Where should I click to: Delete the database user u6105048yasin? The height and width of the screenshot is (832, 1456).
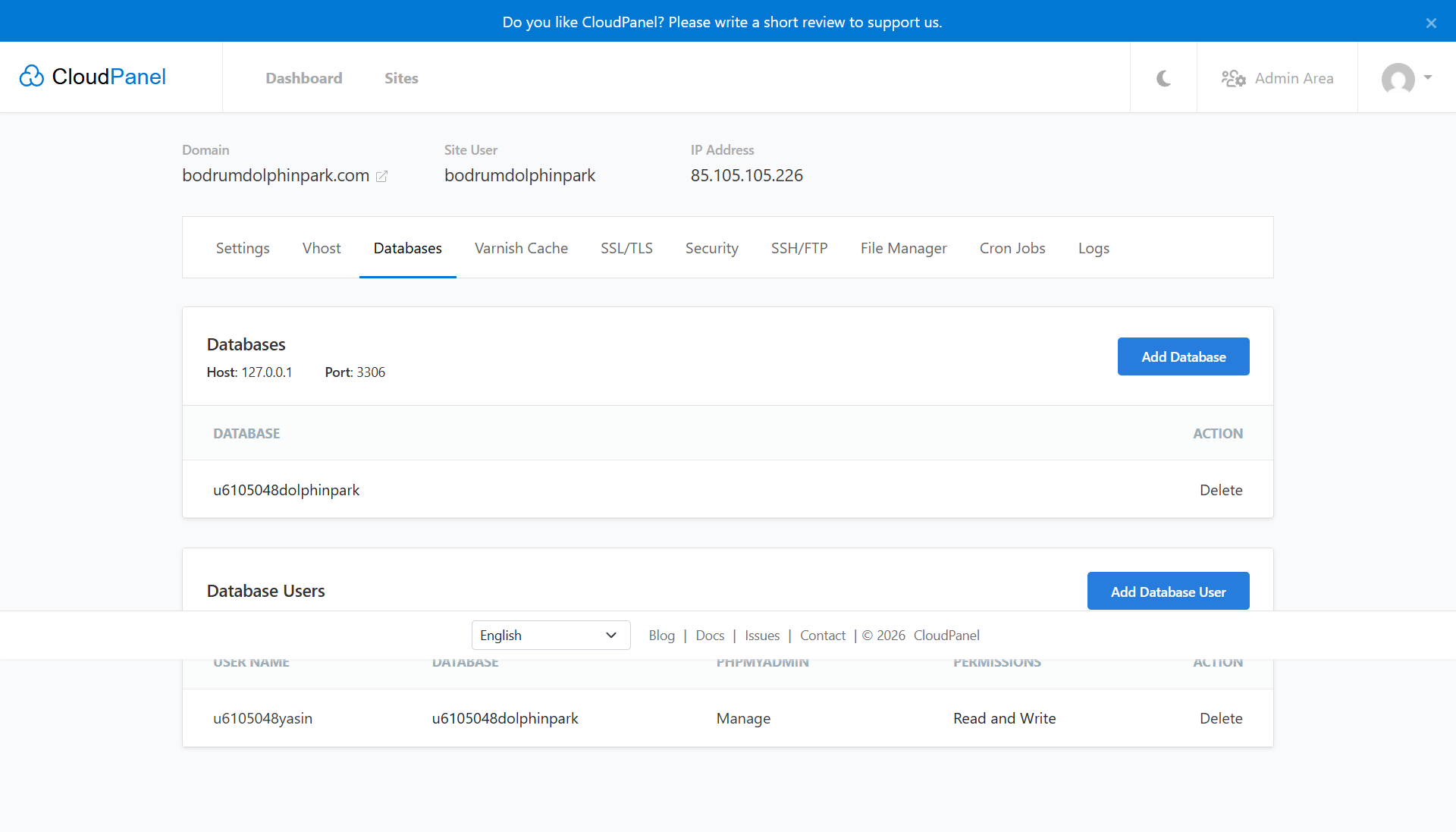click(1221, 718)
